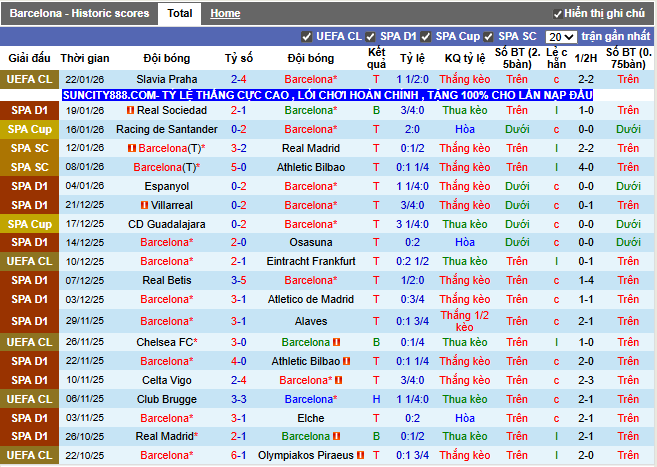Open the SUNCITY888.COM banner ad link
This screenshot has height=467, width=657.
point(328,95)
